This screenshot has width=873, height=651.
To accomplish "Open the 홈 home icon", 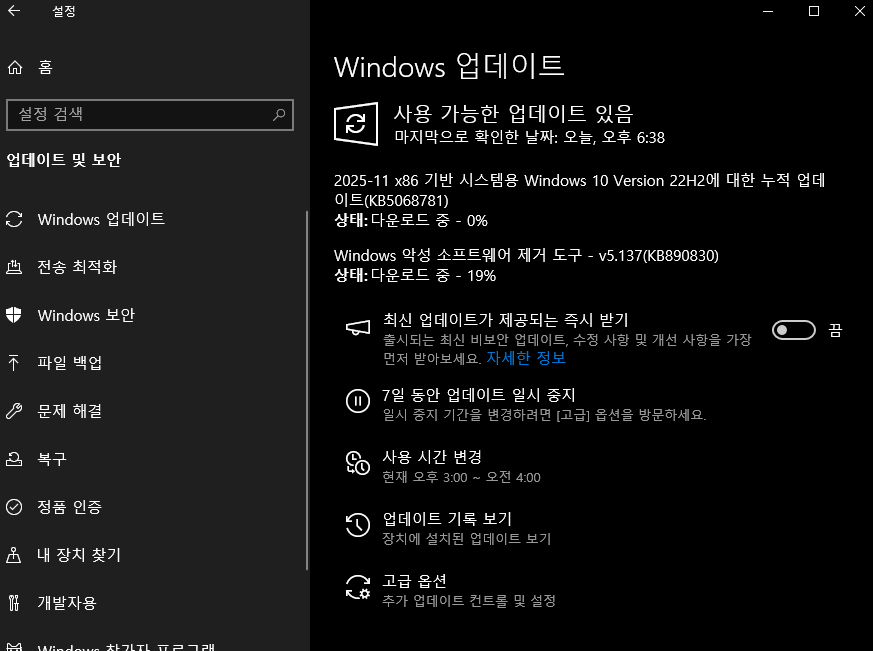I will pyautogui.click(x=15, y=67).
